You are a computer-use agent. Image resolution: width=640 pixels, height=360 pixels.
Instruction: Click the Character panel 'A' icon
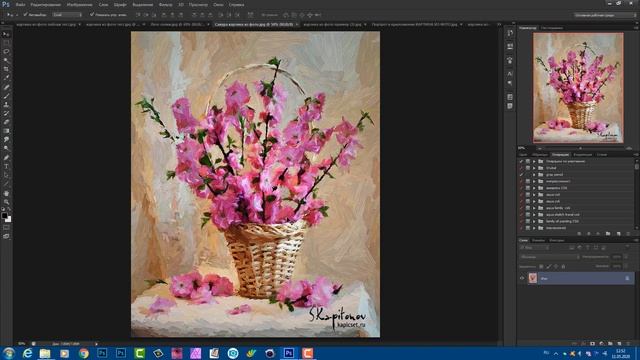509,74
